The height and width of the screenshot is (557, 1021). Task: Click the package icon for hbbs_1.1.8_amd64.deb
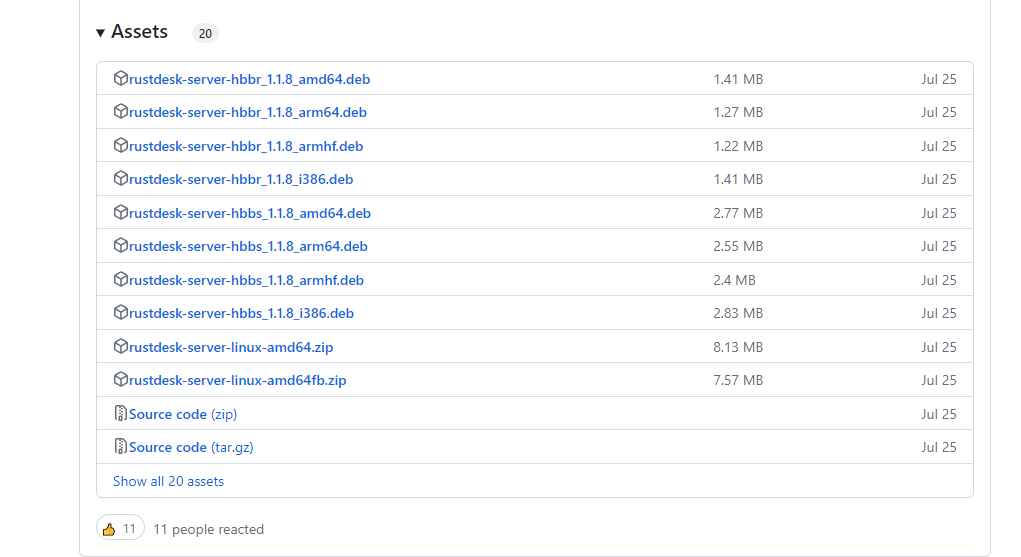pyautogui.click(x=120, y=212)
